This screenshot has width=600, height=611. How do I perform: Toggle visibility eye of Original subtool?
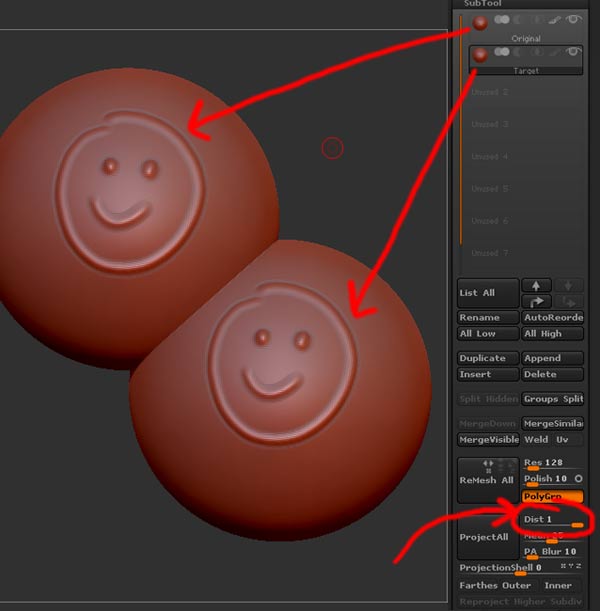click(574, 19)
